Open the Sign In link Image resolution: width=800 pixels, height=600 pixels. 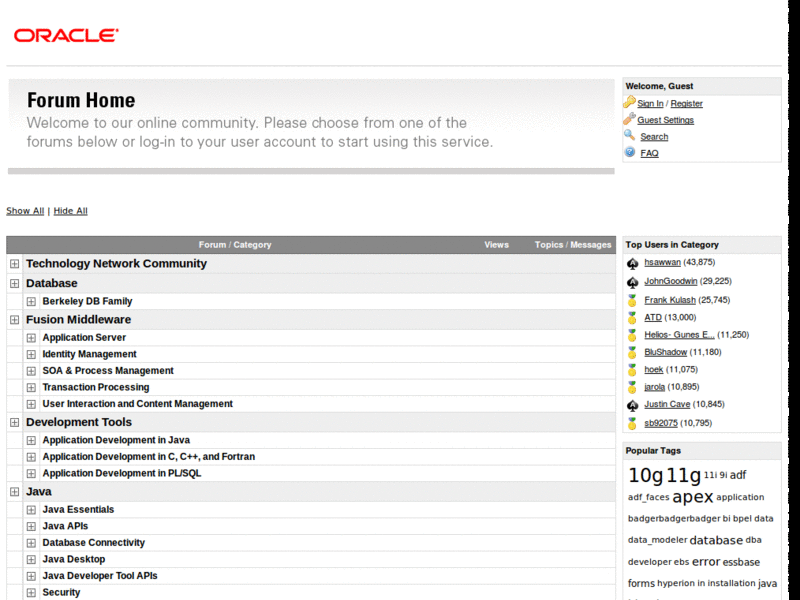[650, 104]
